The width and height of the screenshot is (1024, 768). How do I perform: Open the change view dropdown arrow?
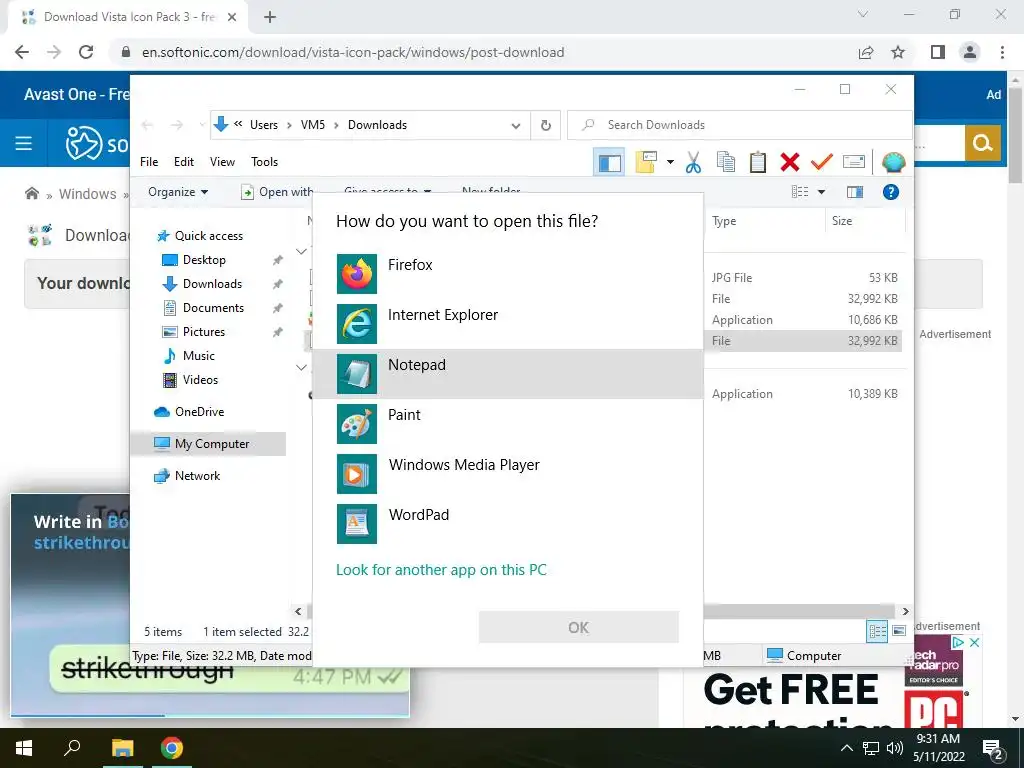(x=821, y=192)
